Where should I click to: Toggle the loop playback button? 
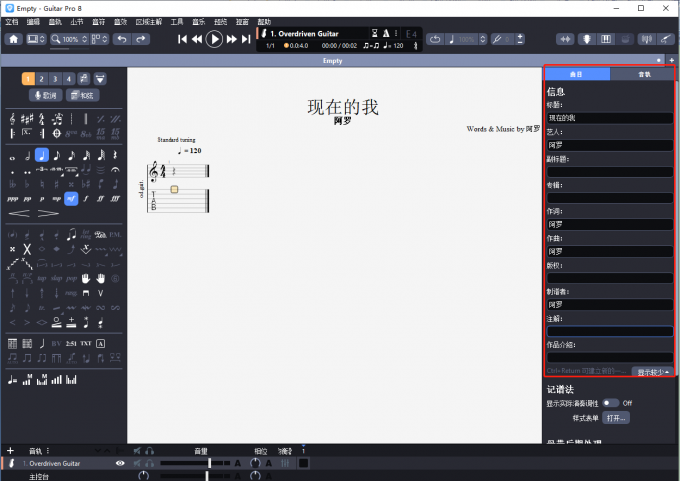[435, 39]
